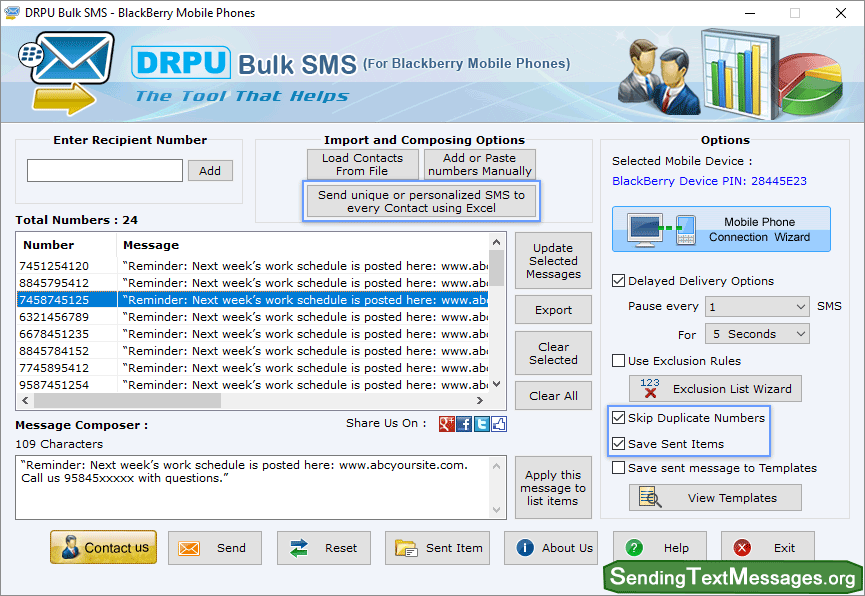Click inside the message composer text box
Viewport: 865px width, 596px height.
pyautogui.click(x=254, y=487)
